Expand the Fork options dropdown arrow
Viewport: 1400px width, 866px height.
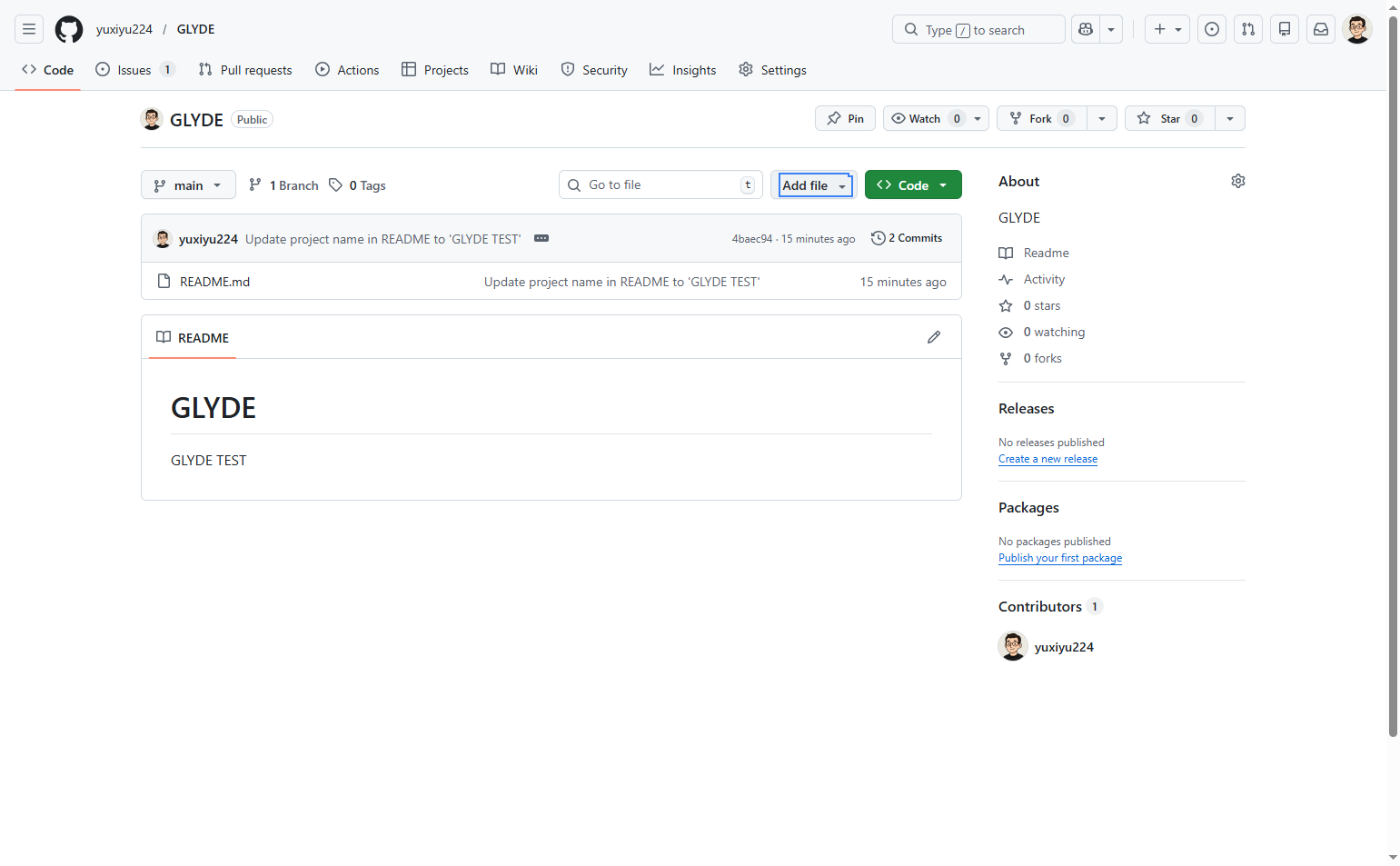coord(1102,118)
